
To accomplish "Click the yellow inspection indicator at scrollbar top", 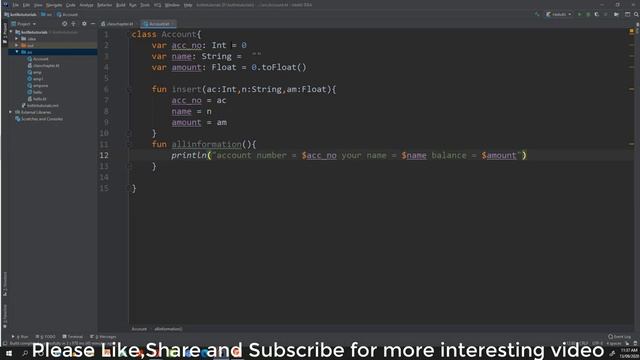I will [x=631, y=31].
